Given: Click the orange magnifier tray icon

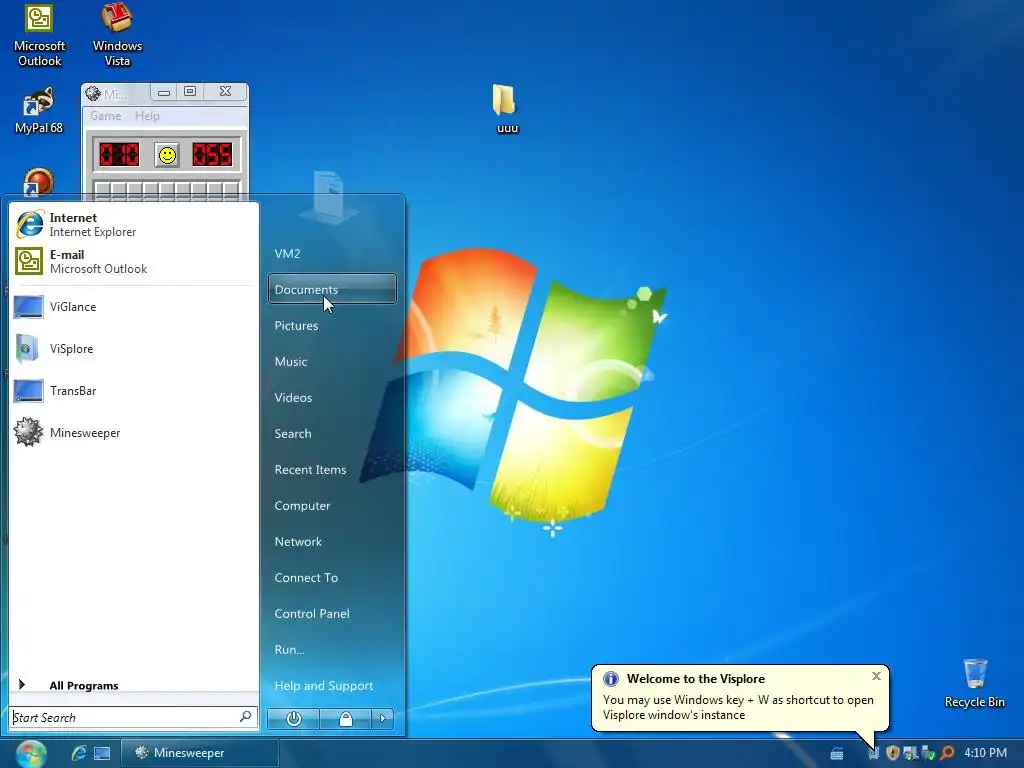Looking at the screenshot, I should [947, 753].
